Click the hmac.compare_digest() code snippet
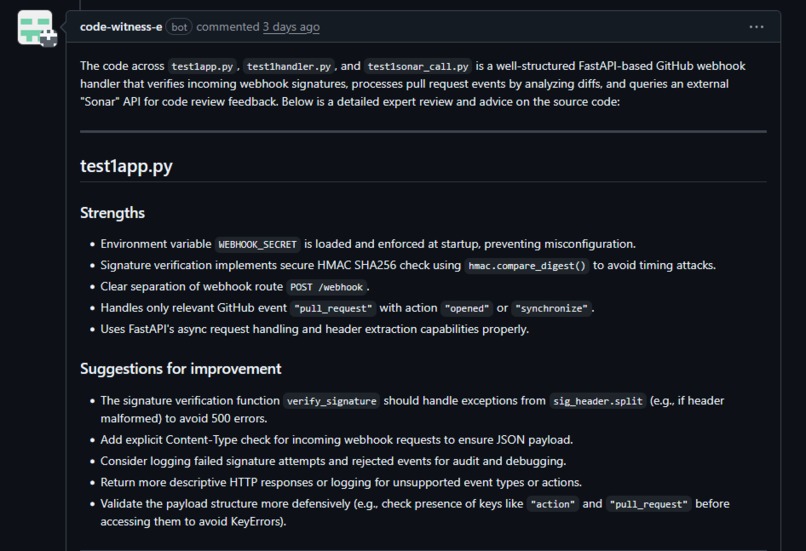The width and height of the screenshot is (806, 551). coord(527,266)
